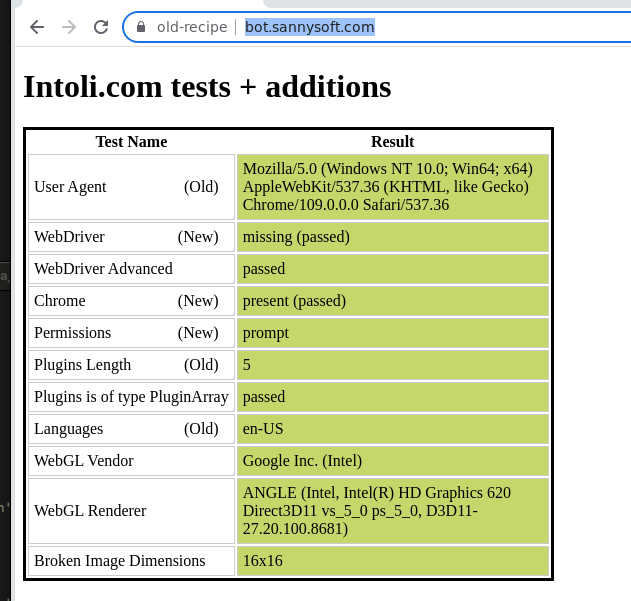Click the passed result for PluginArray row

[x=393, y=397]
